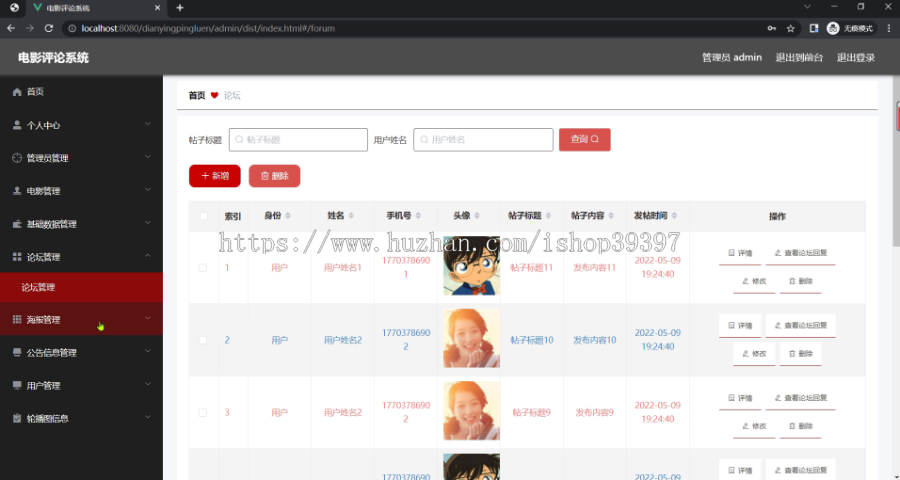
Task: Click the page vertical scrollbar
Action: 897,161
